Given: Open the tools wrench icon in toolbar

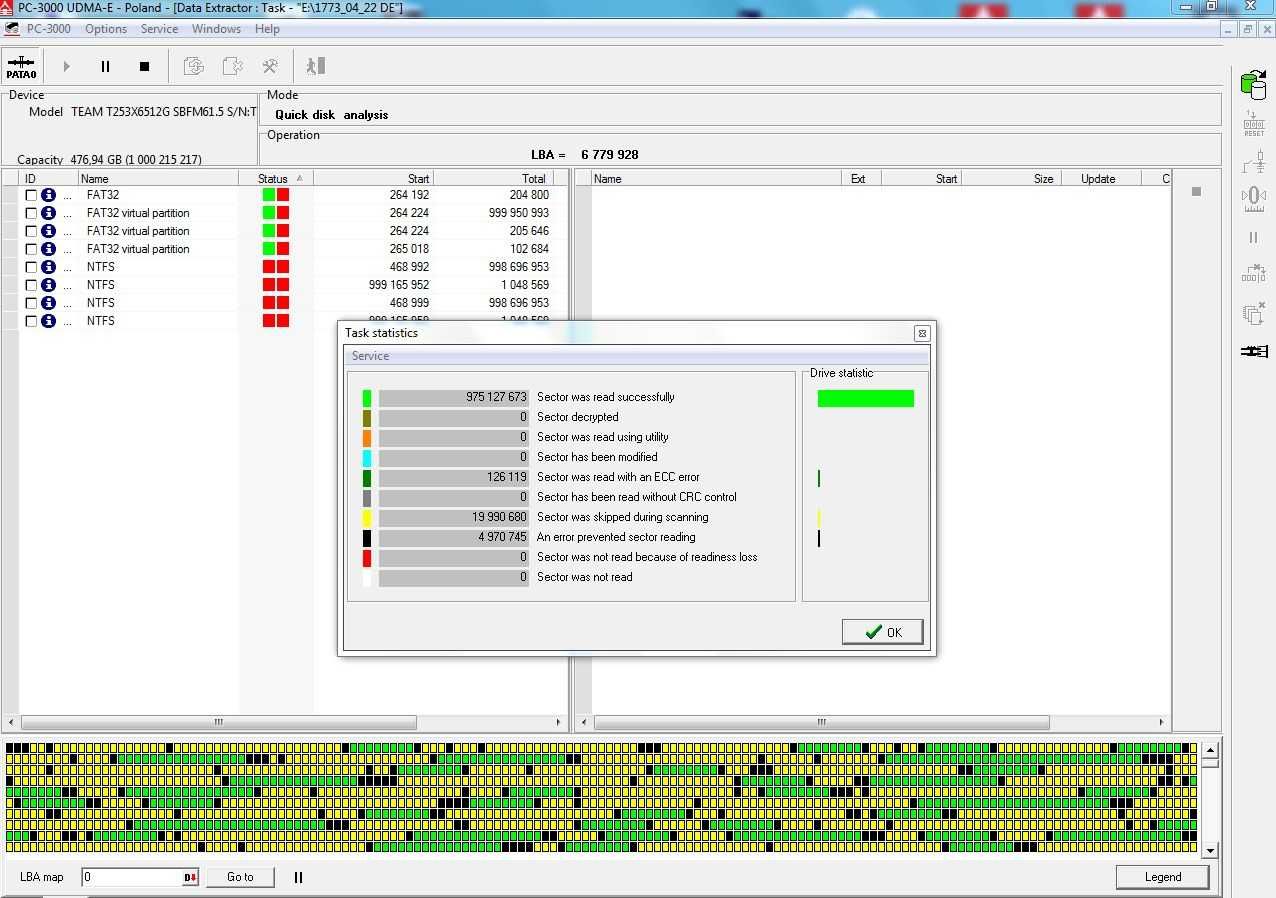Looking at the screenshot, I should click(x=270, y=66).
